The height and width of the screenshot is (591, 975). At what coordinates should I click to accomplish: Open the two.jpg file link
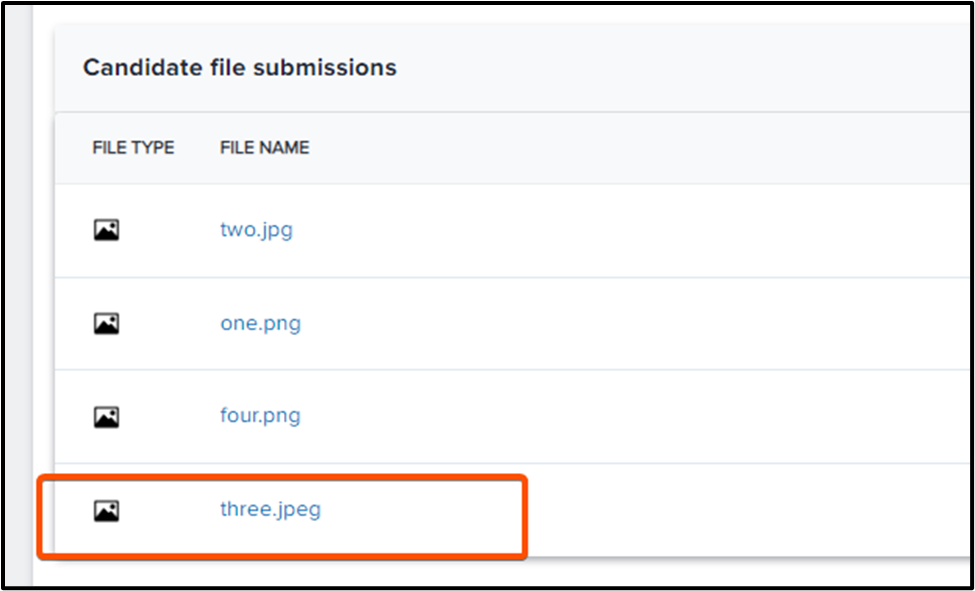point(256,230)
